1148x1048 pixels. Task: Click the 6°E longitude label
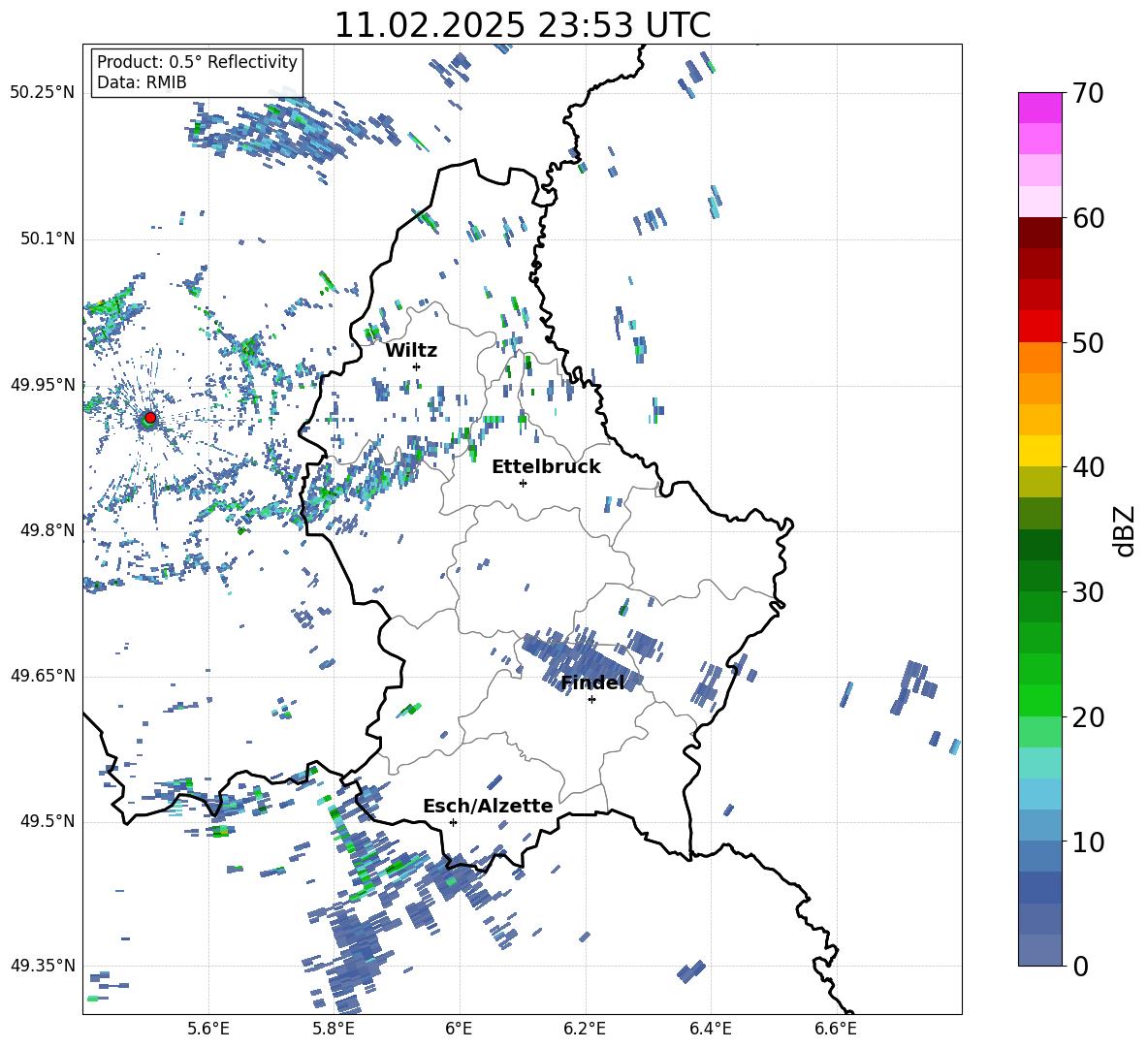[459, 1029]
